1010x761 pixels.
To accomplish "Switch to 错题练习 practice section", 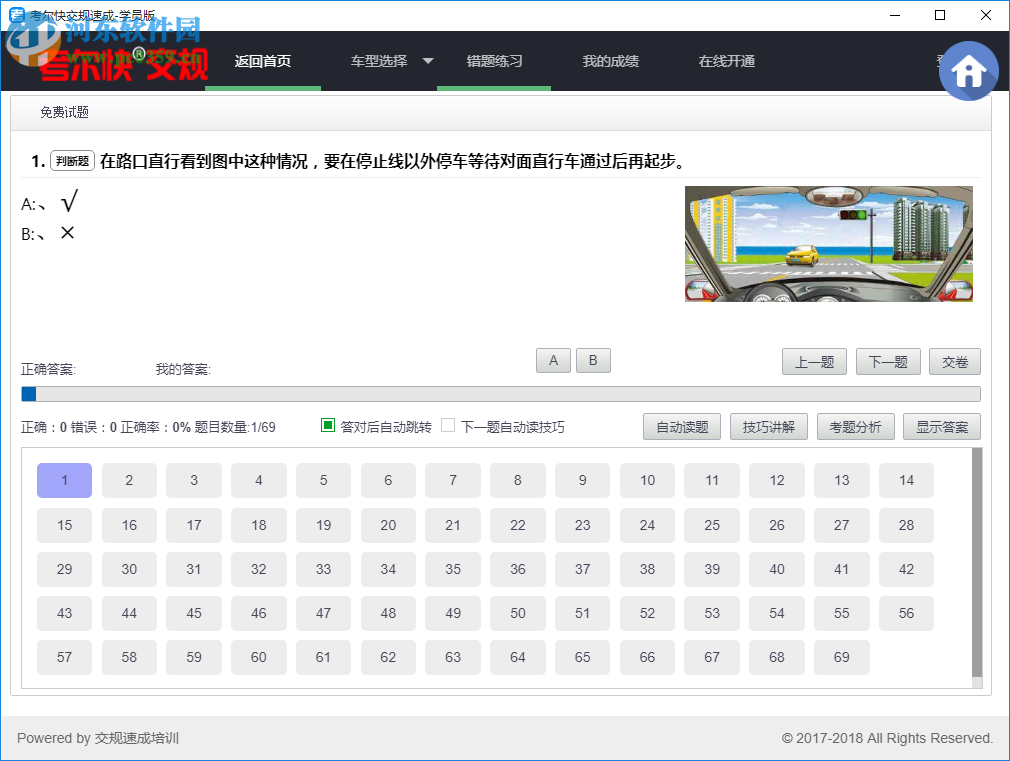I will tap(493, 60).
